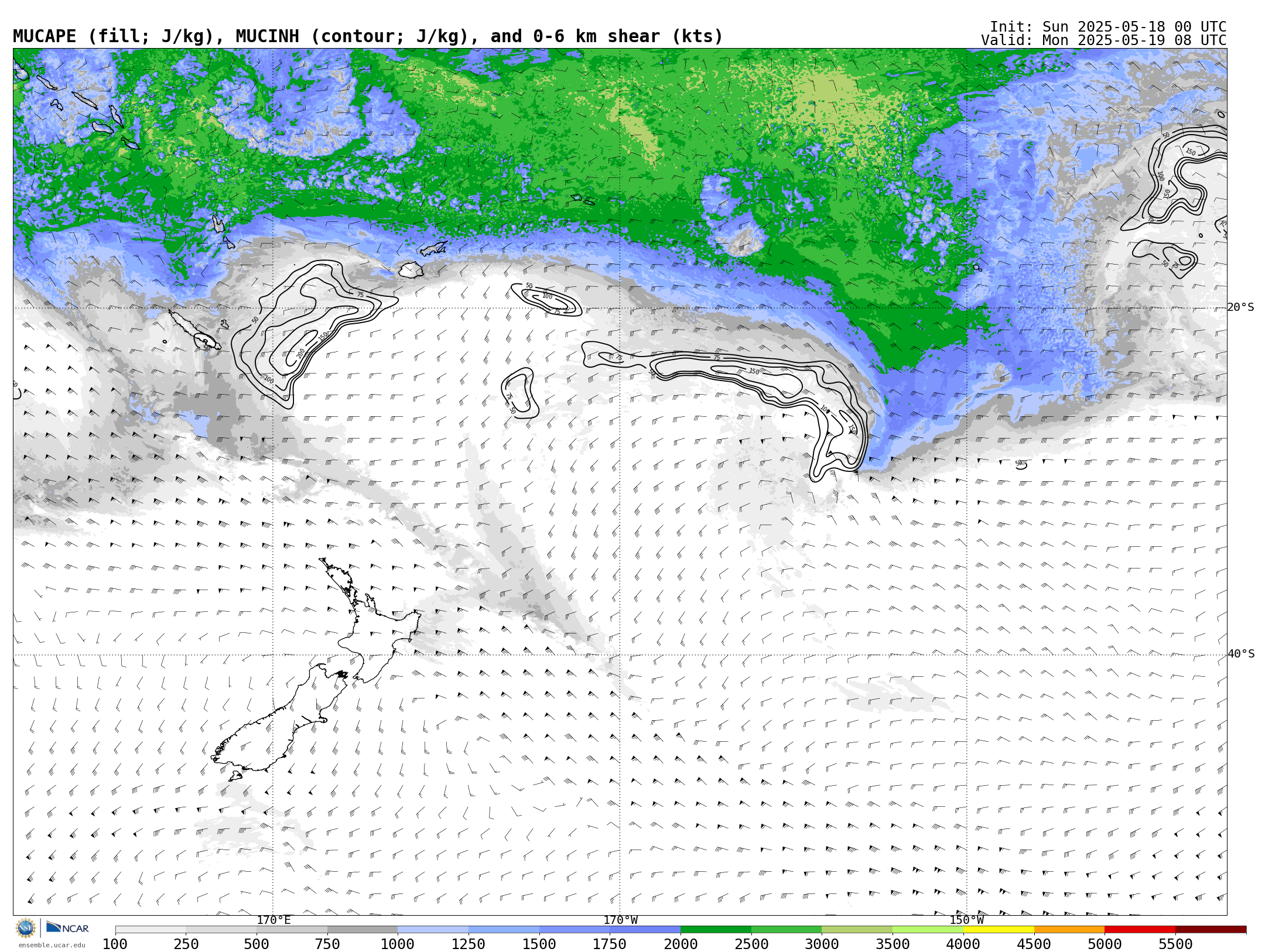Screen dimensions: 1265x952
Task: Click the color bar label '750'
Action: click(x=327, y=944)
